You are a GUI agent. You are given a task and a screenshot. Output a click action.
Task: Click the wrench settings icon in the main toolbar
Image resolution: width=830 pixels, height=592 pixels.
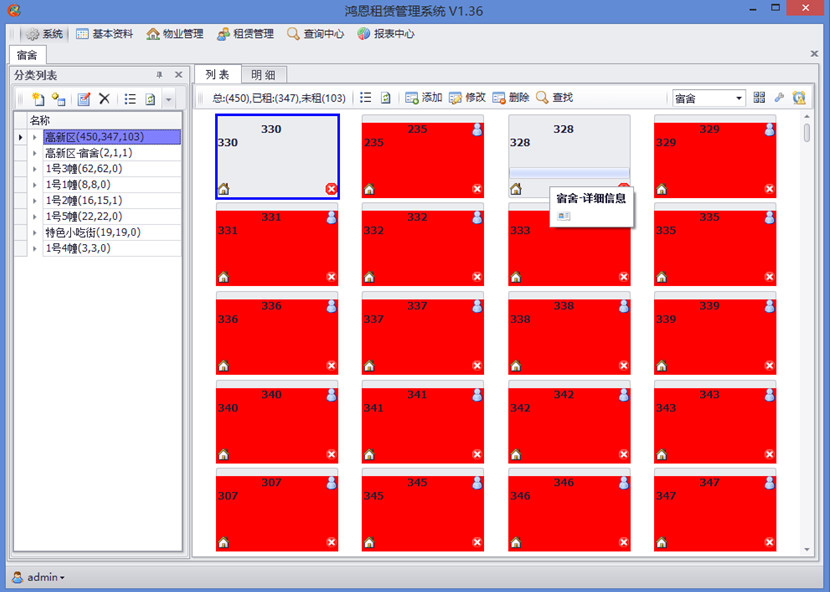779,97
